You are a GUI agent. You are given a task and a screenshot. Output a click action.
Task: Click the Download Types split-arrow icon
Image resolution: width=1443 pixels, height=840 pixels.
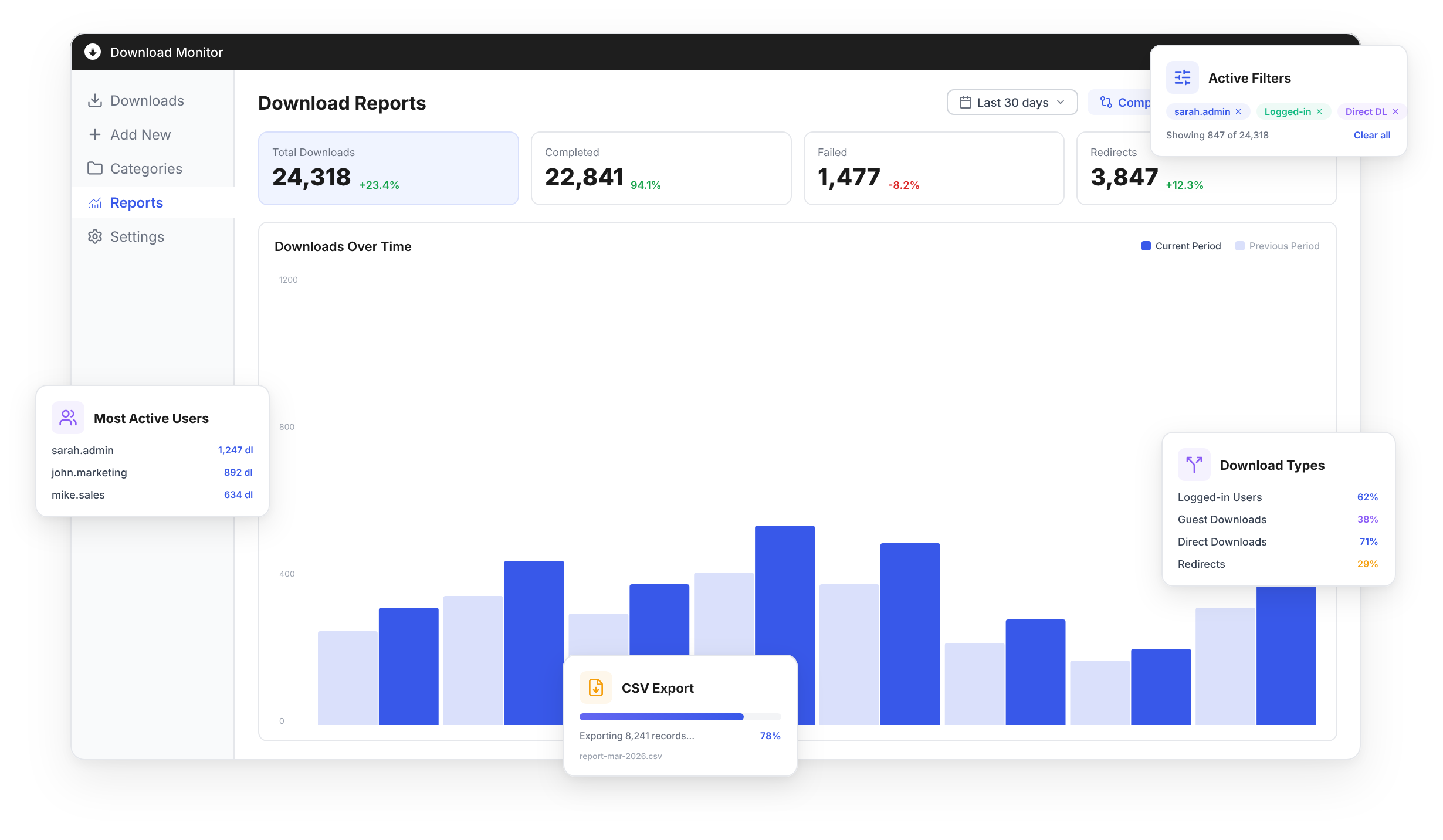tap(1194, 465)
